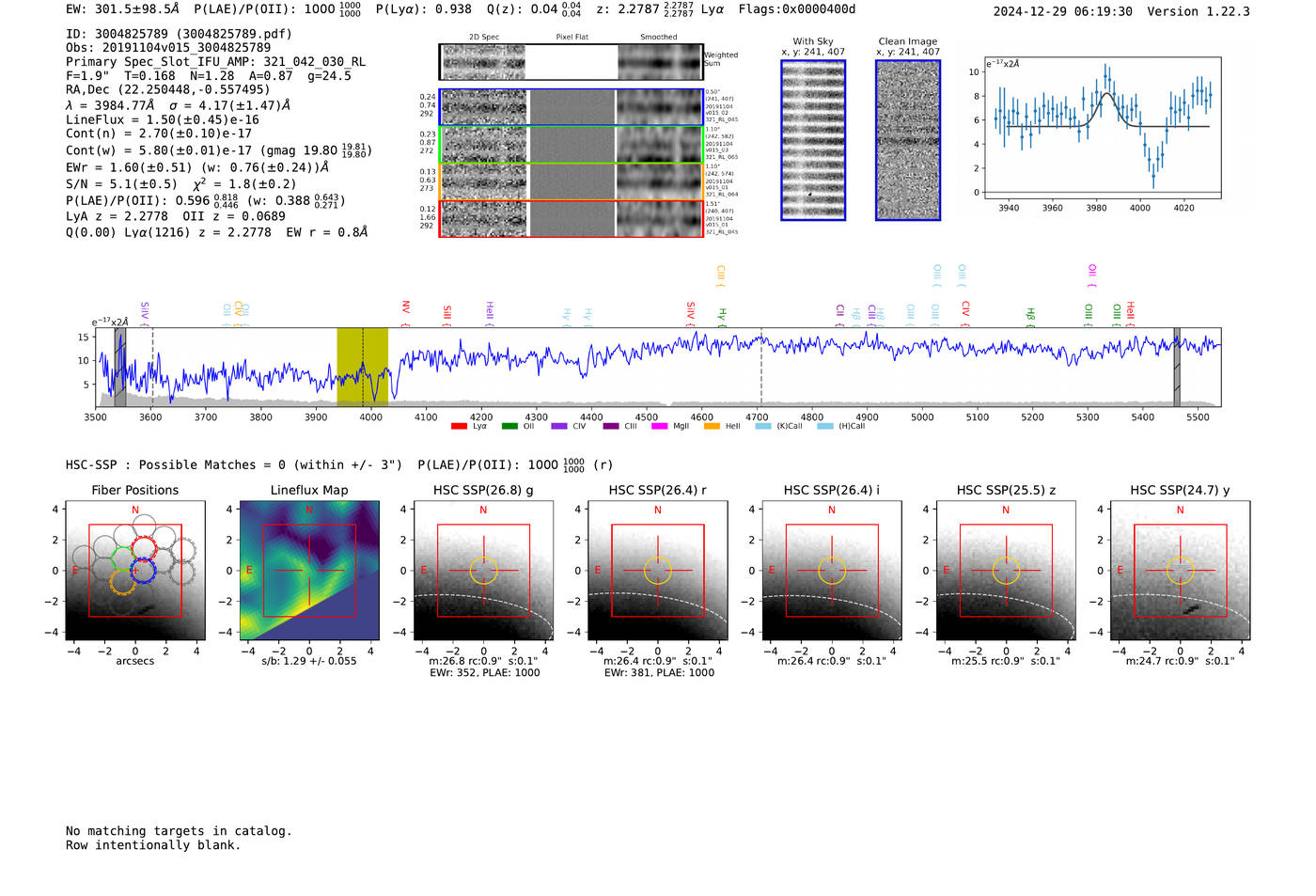The width and height of the screenshot is (1316, 896).
Task: Select the green fiber circle in Fiber Positions
Action: tap(124, 558)
